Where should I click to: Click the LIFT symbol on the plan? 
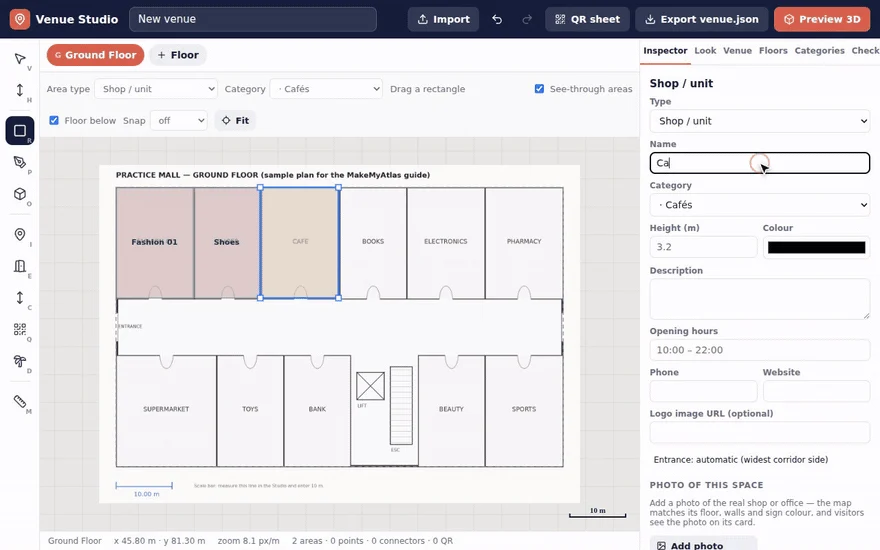370,386
